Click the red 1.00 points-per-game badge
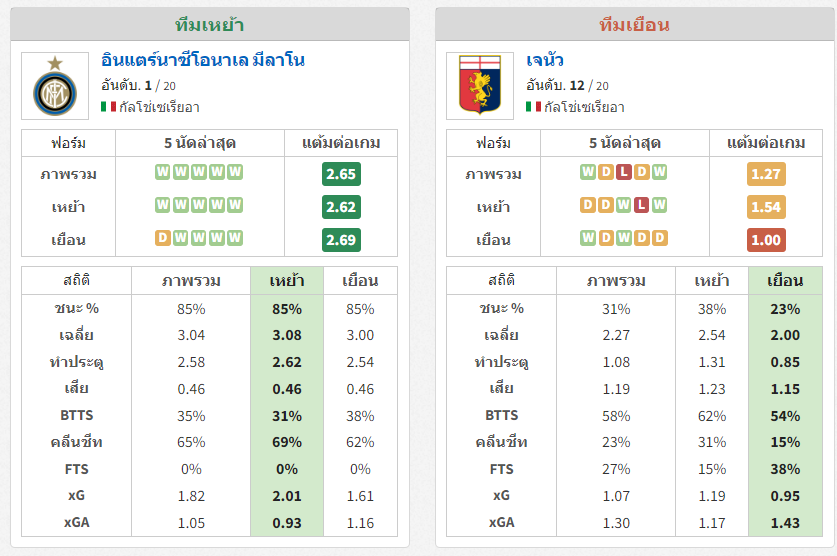The width and height of the screenshot is (837, 556). [x=766, y=240]
